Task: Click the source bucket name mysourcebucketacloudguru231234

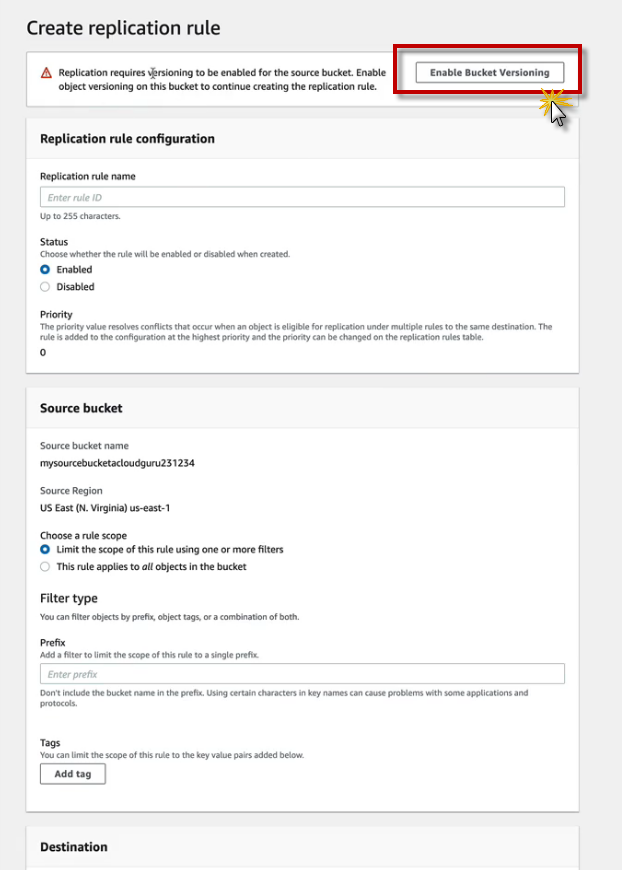Action: (x=119, y=463)
